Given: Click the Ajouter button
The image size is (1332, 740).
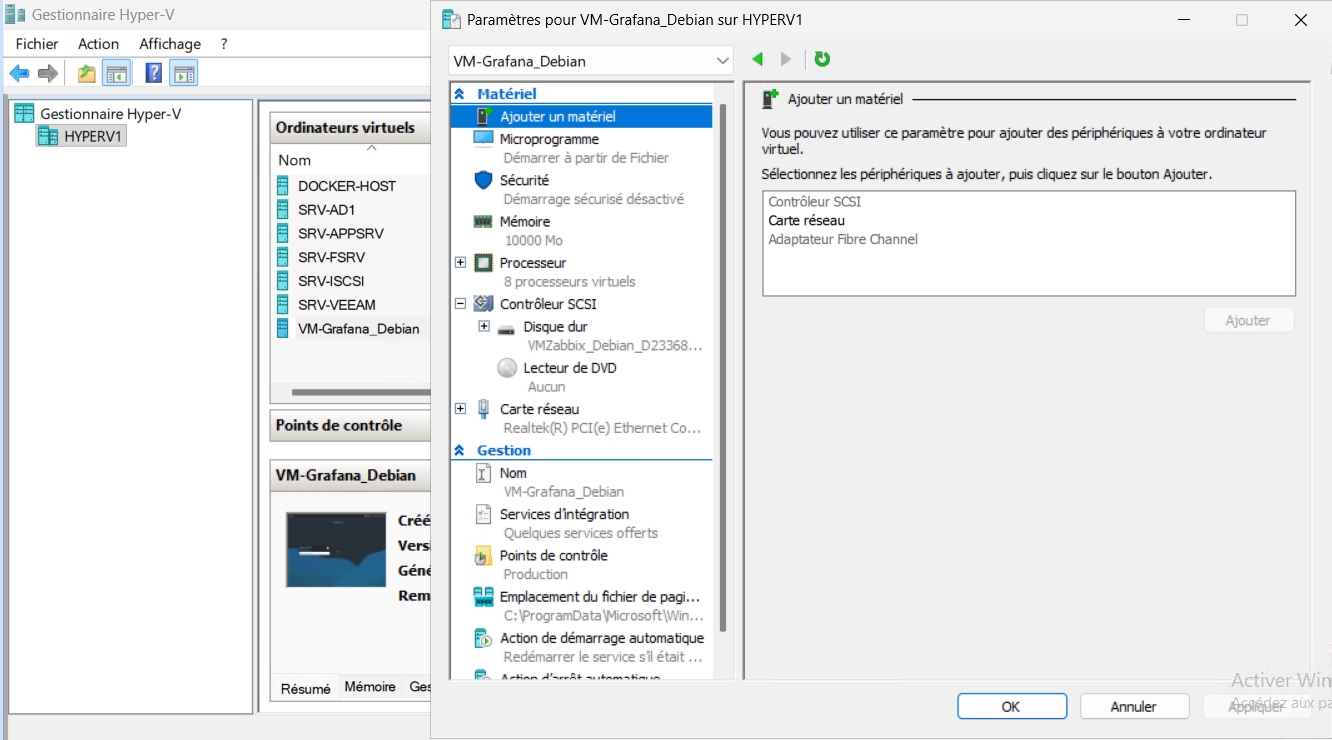Looking at the screenshot, I should [x=1248, y=320].
